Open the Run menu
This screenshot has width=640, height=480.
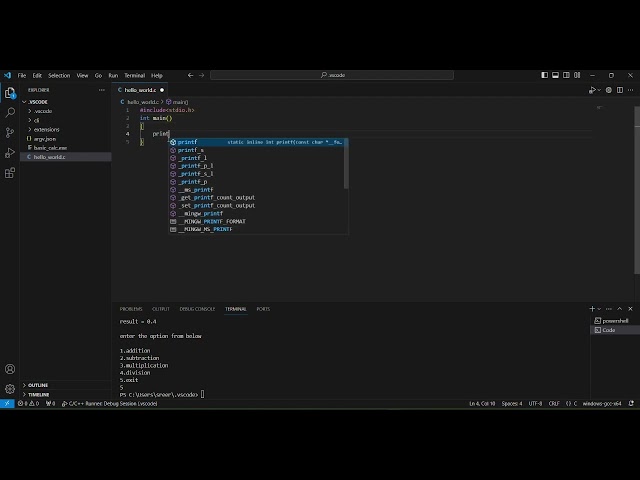[113, 76]
